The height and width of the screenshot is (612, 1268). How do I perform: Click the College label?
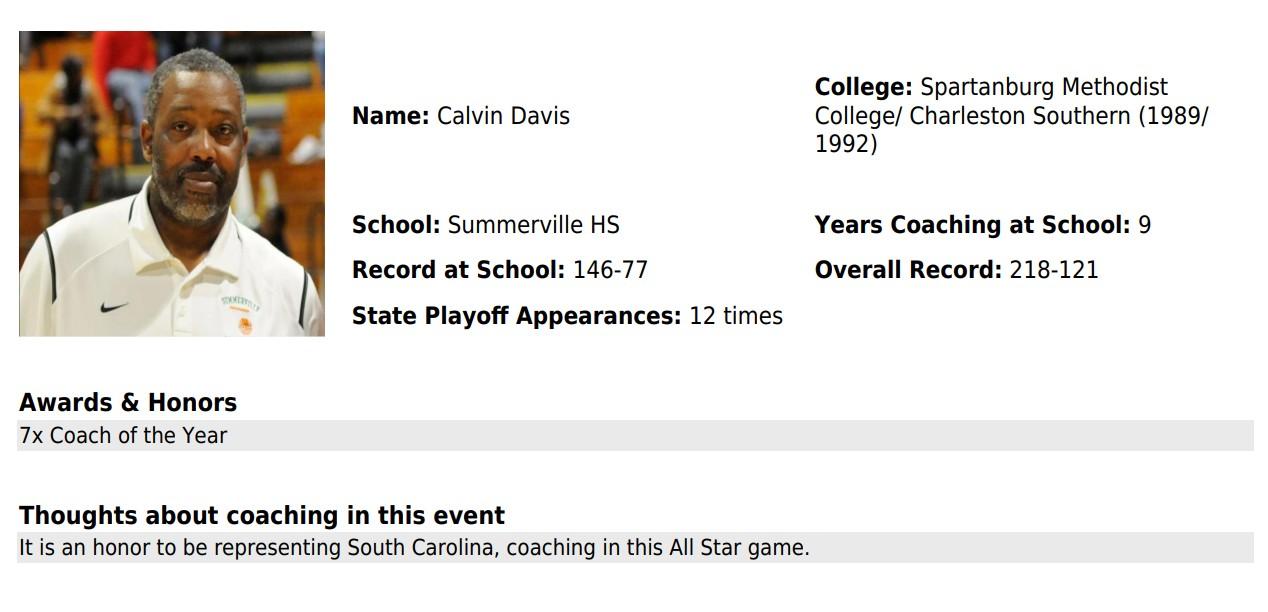[x=864, y=87]
